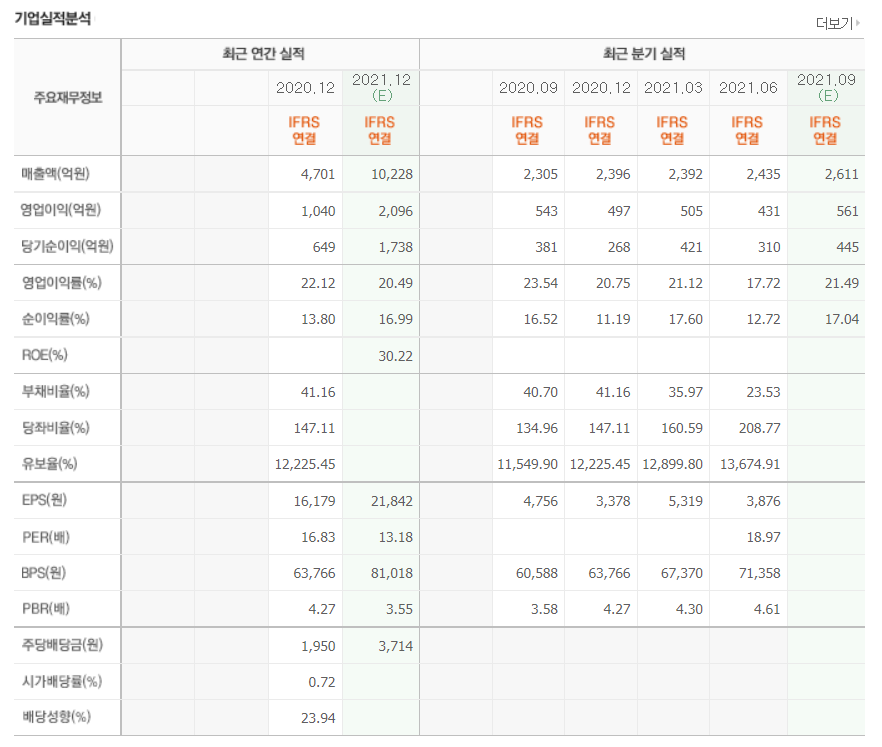
Task: Select the 1,040 operating profit value
Action: pos(318,211)
